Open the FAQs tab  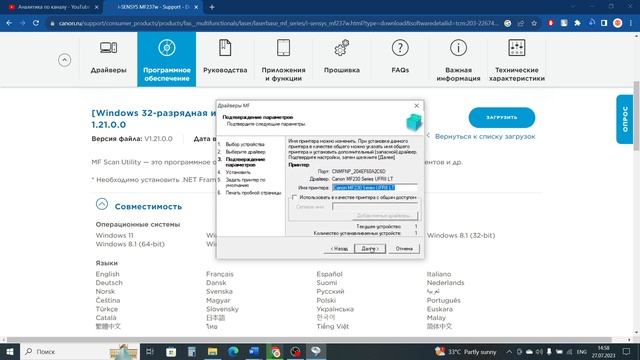400,59
